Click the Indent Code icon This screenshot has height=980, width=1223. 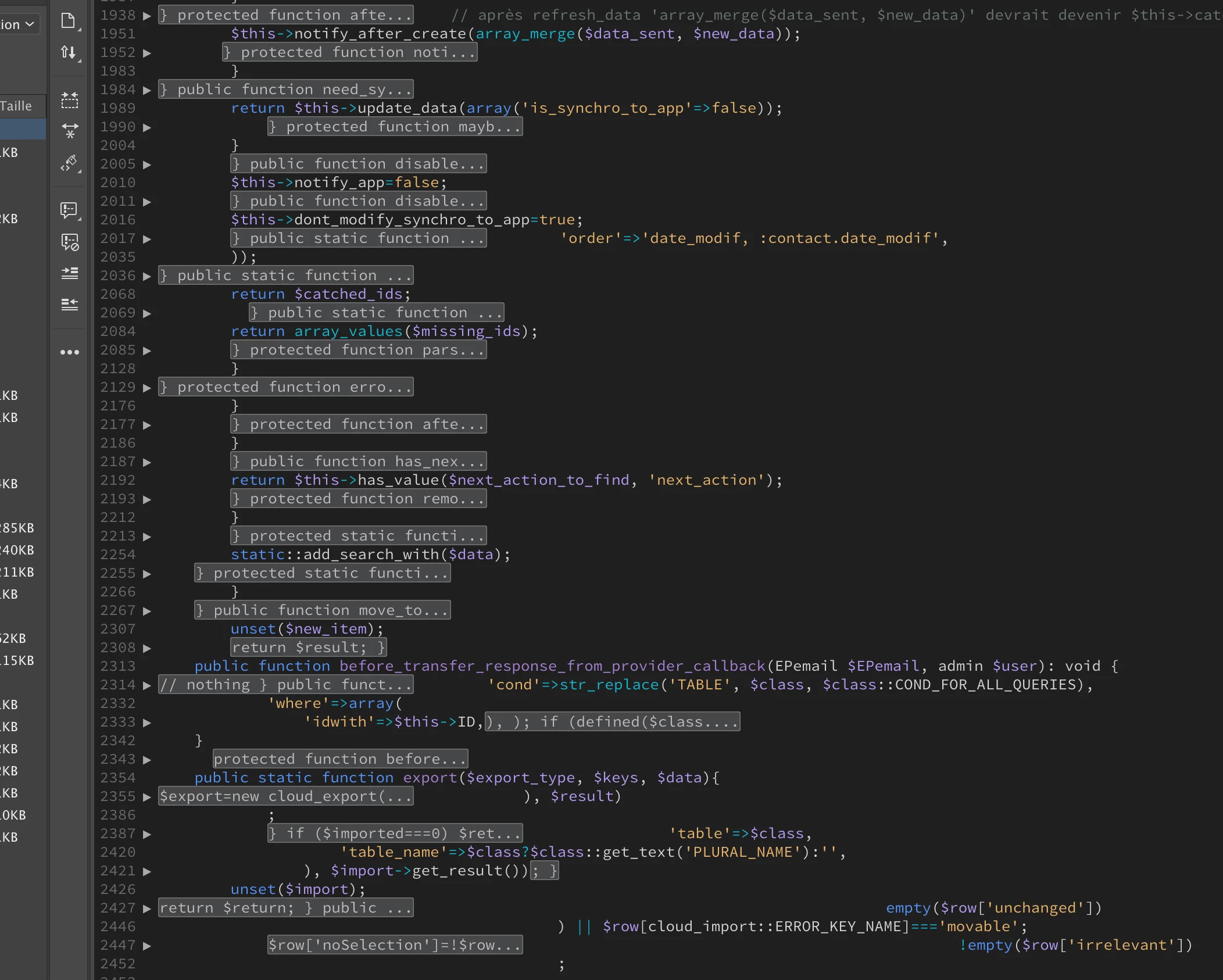(x=70, y=273)
